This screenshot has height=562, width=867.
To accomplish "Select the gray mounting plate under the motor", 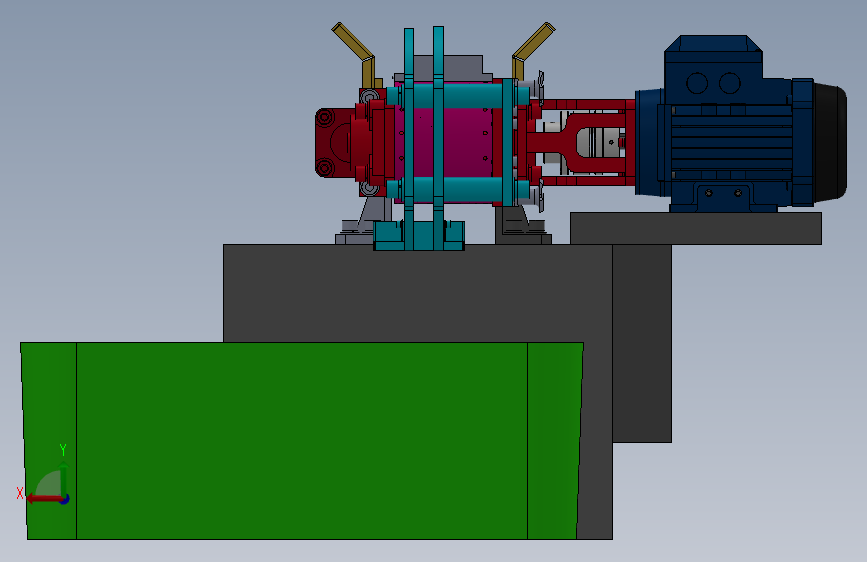I will point(696,228).
